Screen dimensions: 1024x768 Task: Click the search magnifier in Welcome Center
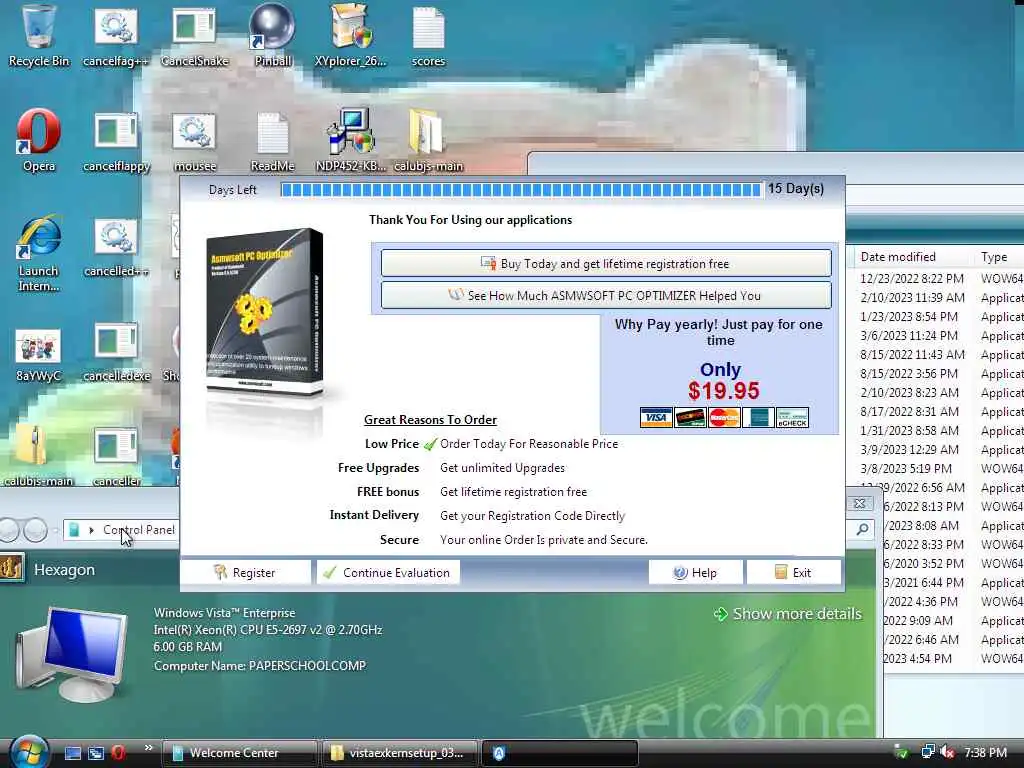pyautogui.click(x=862, y=530)
